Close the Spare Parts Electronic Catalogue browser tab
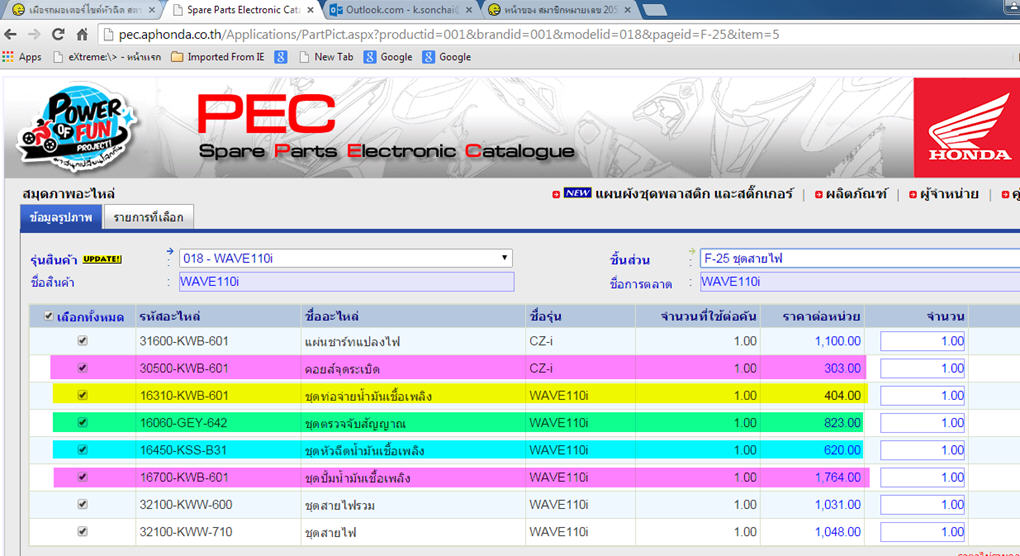Image resolution: width=1020 pixels, height=556 pixels. coord(310,10)
